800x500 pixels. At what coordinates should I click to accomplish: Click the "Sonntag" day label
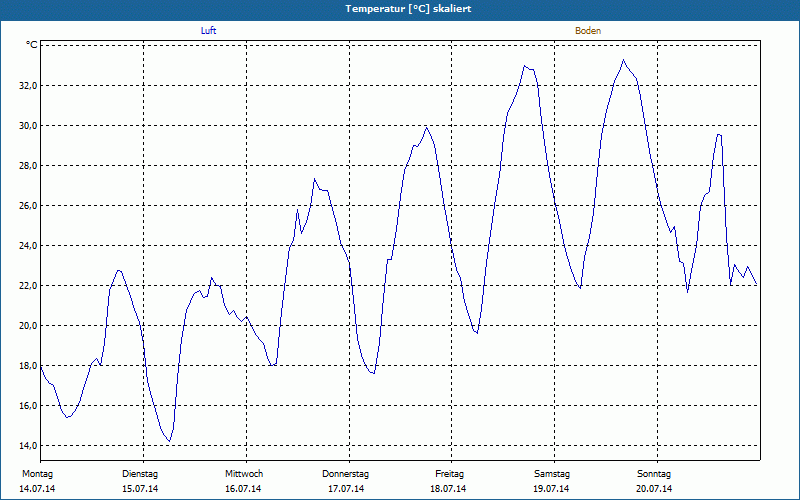coord(654,474)
